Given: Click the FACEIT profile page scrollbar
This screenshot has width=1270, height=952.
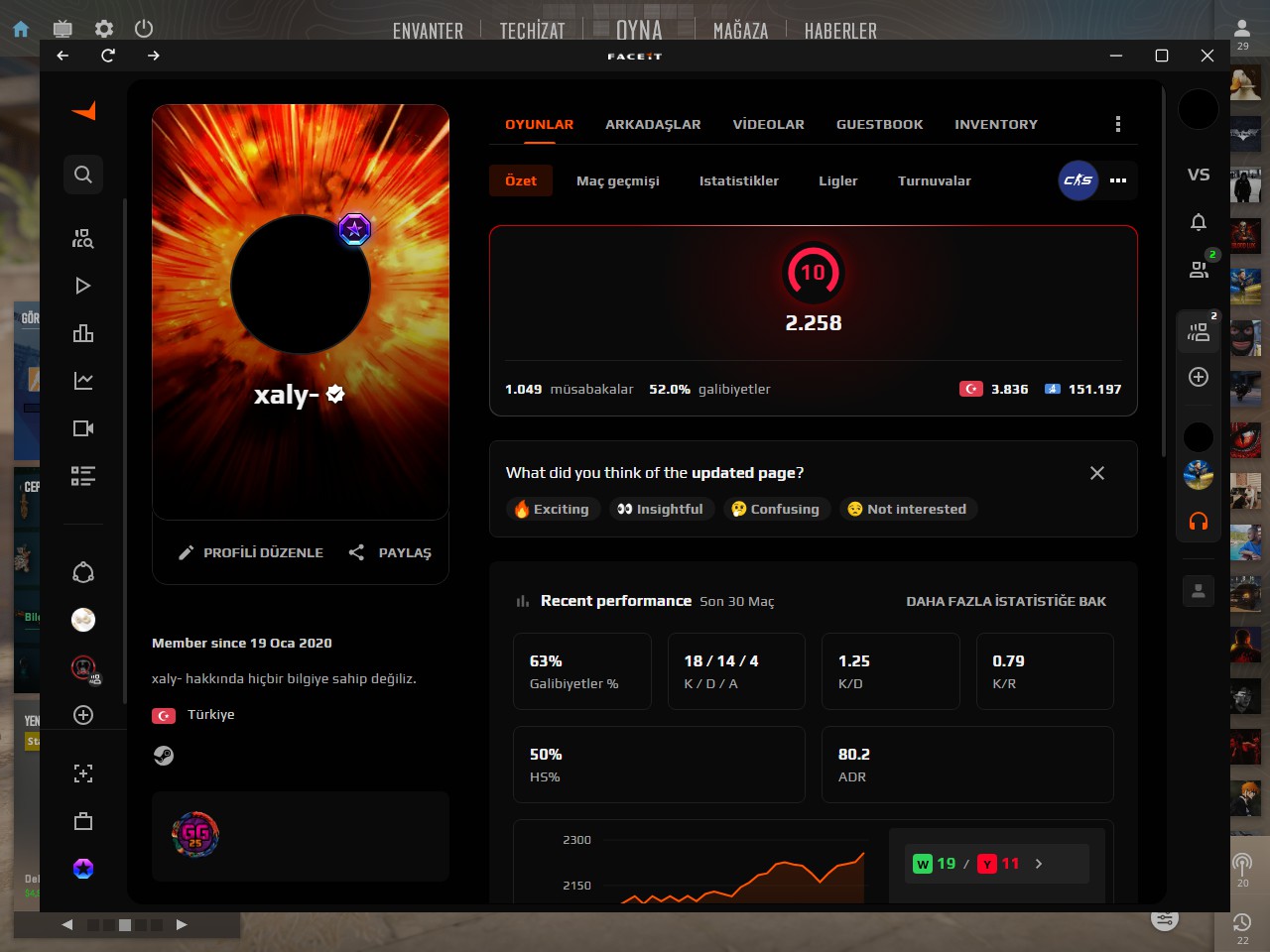Looking at the screenshot, I should pyautogui.click(x=1164, y=273).
